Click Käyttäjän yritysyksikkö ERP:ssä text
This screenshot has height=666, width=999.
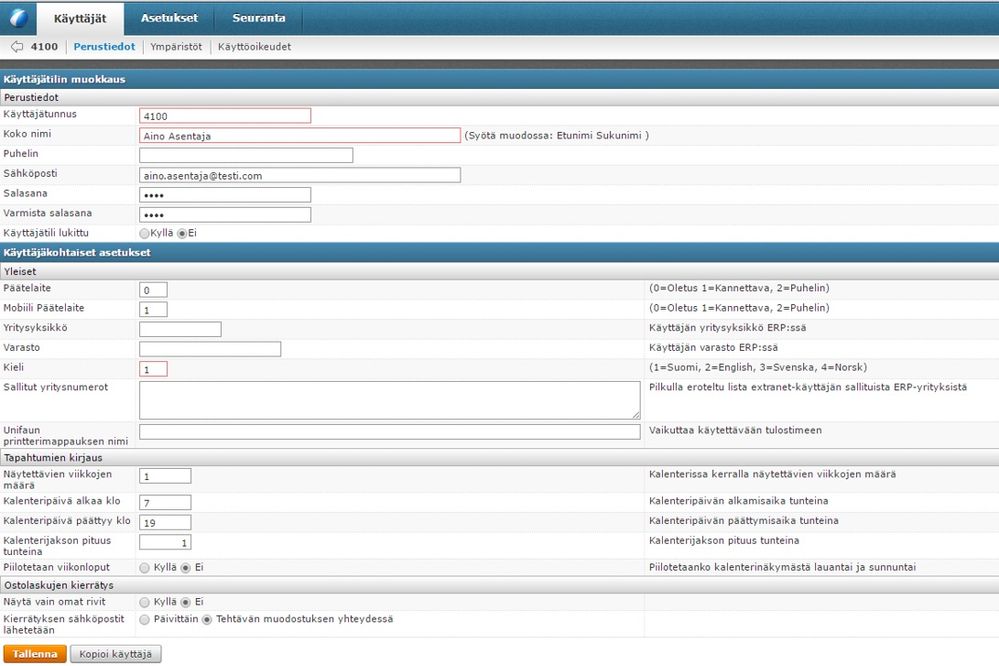[x=728, y=328]
